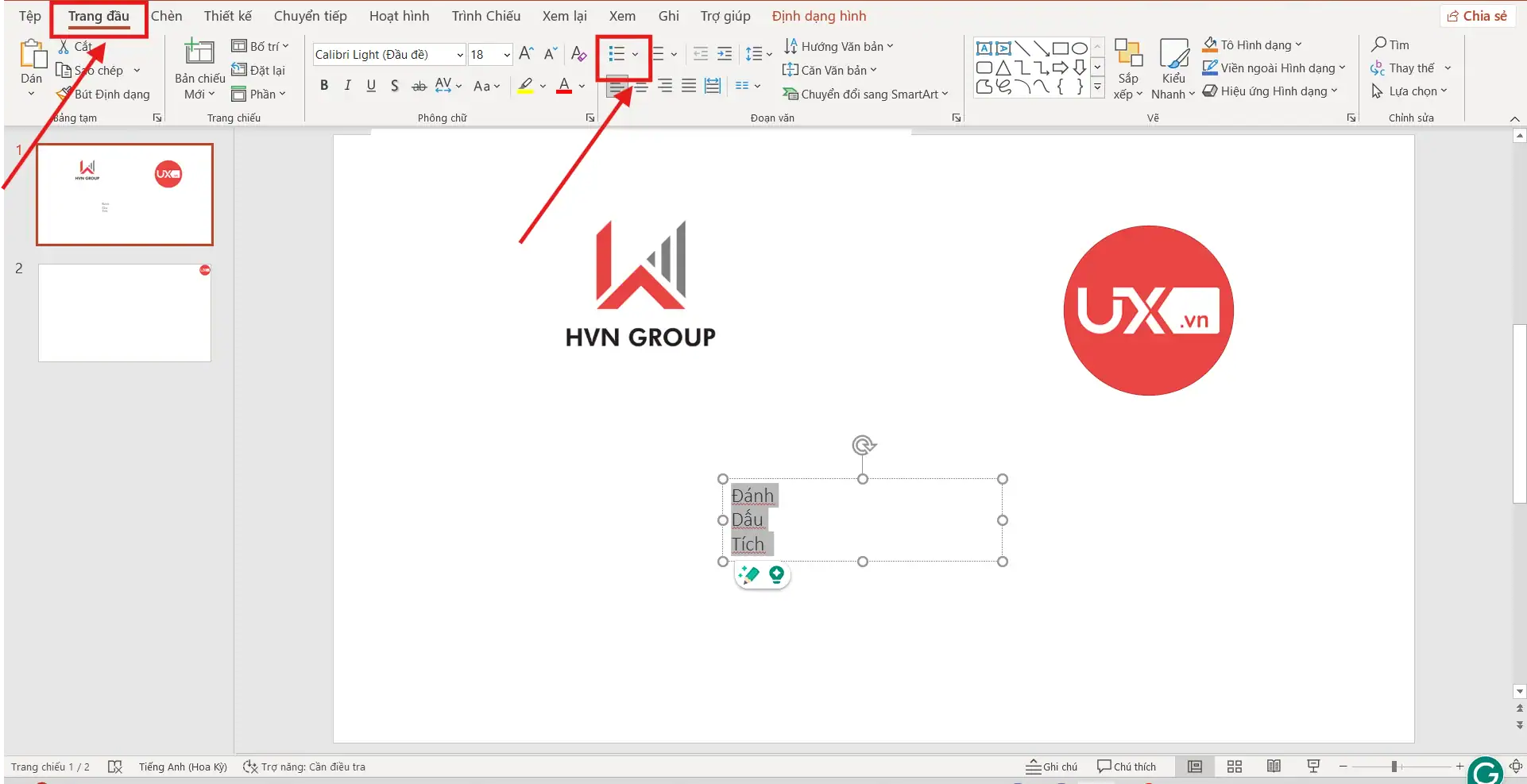Select slide 2 thumbnail
Image resolution: width=1527 pixels, height=784 pixels.
[x=125, y=313]
